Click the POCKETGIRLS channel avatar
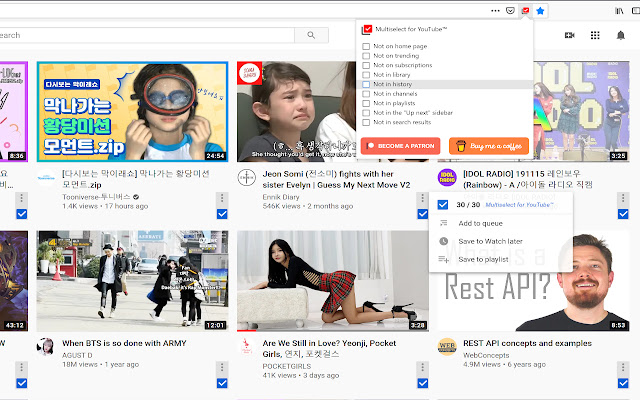640x400 pixels. tap(247, 347)
